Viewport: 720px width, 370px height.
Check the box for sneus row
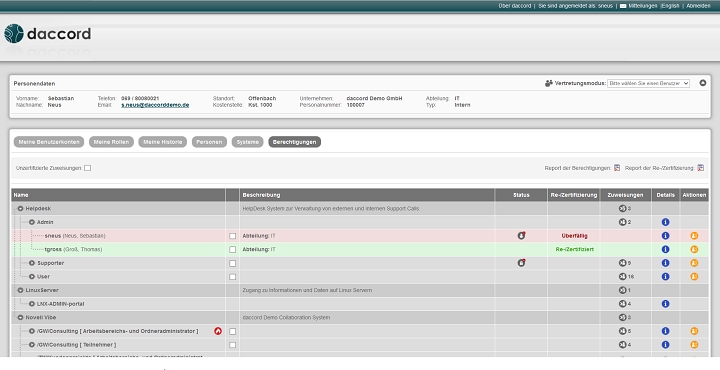[232, 236]
